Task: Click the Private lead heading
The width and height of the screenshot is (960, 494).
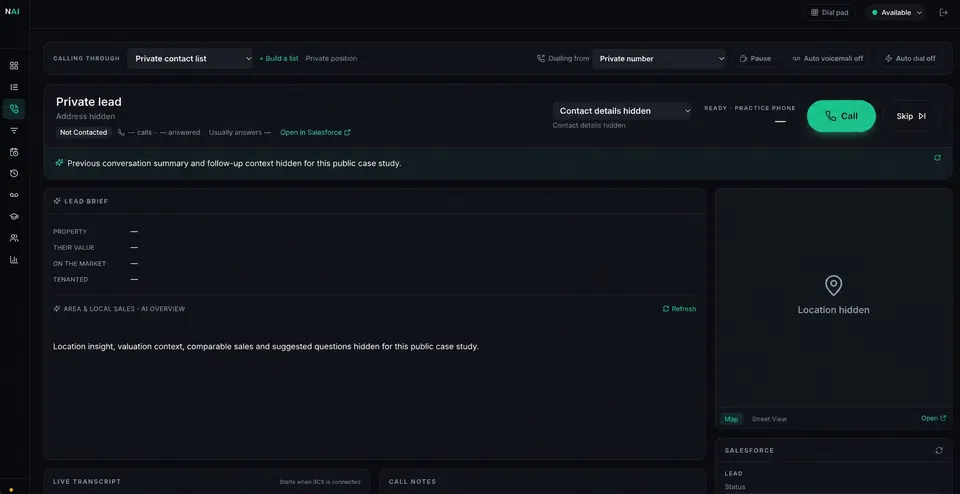Action: 89,102
